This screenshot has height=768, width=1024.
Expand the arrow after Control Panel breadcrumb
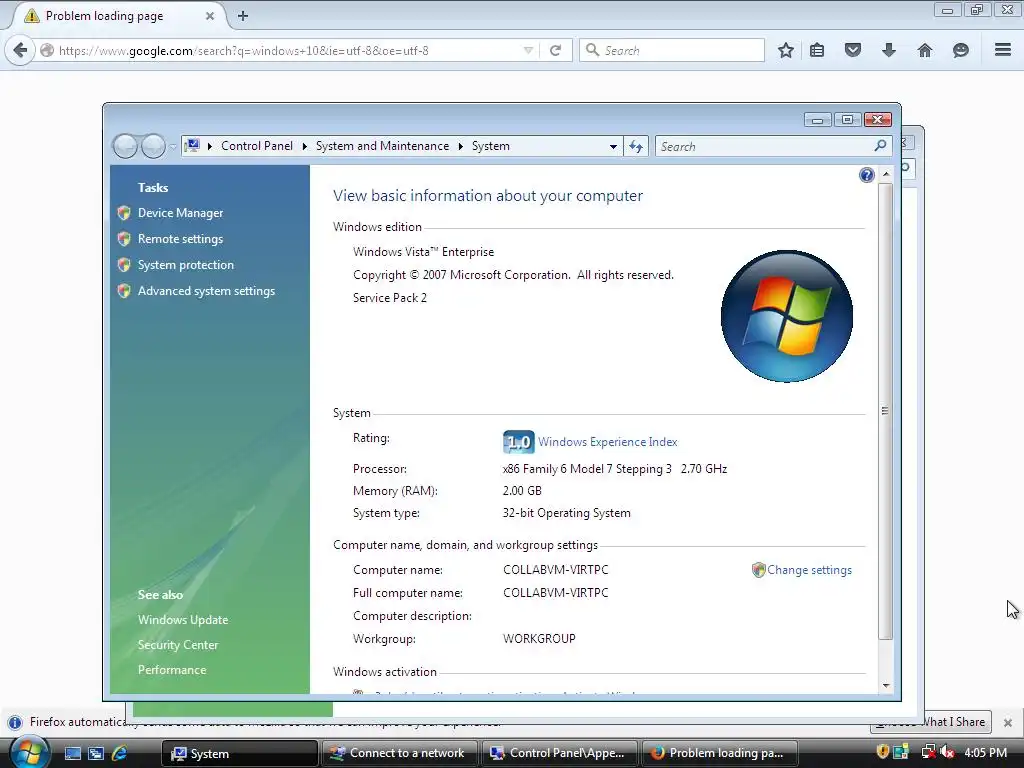304,146
